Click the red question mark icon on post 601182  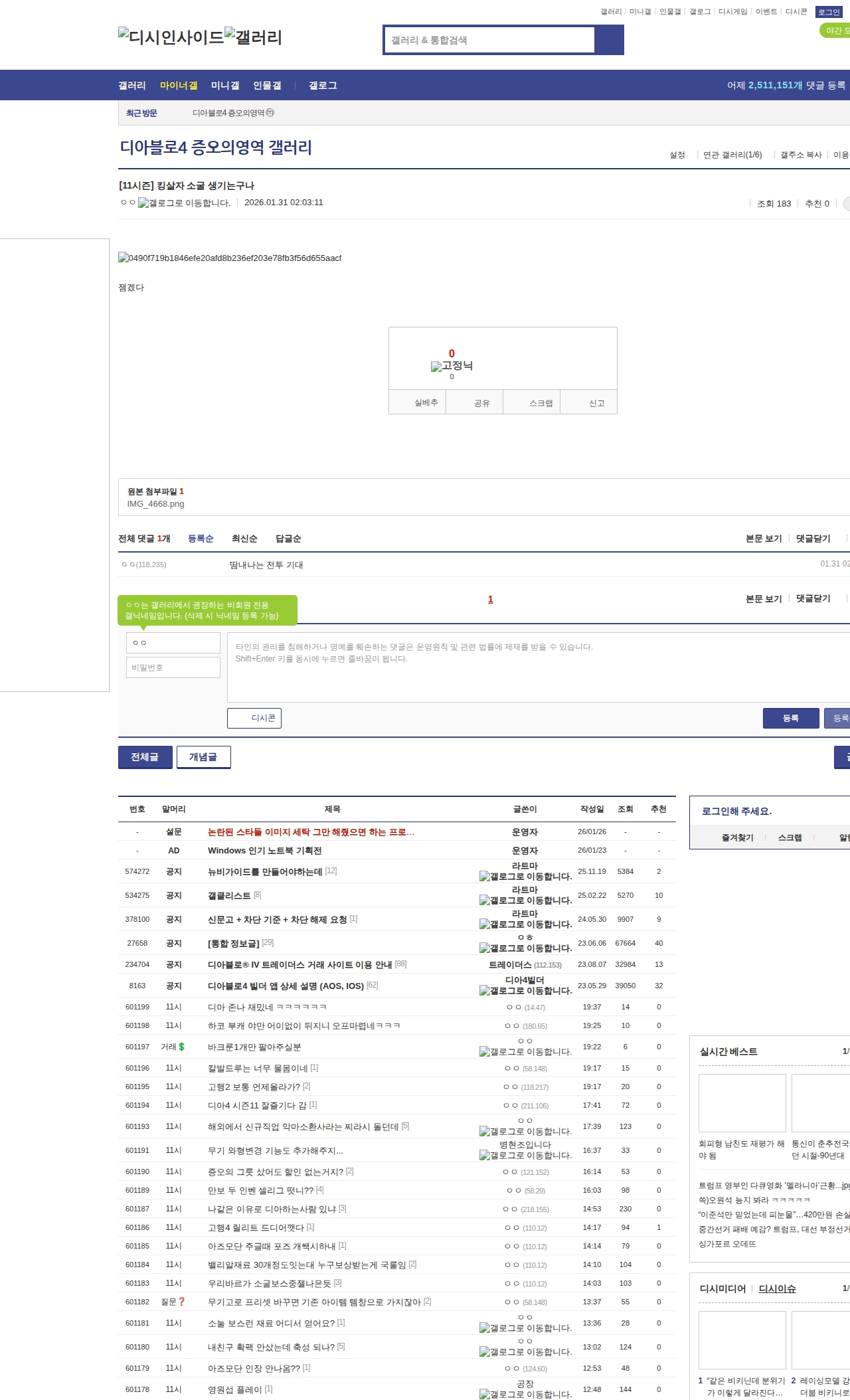pos(182,1302)
